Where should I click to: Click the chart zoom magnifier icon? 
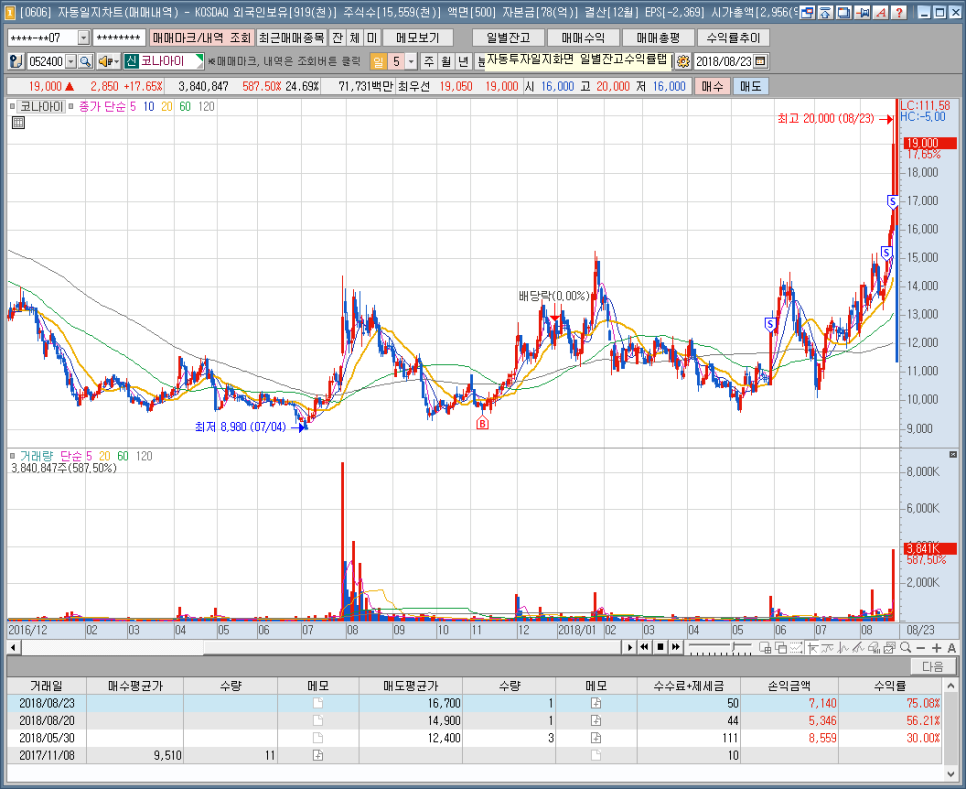(x=905, y=647)
